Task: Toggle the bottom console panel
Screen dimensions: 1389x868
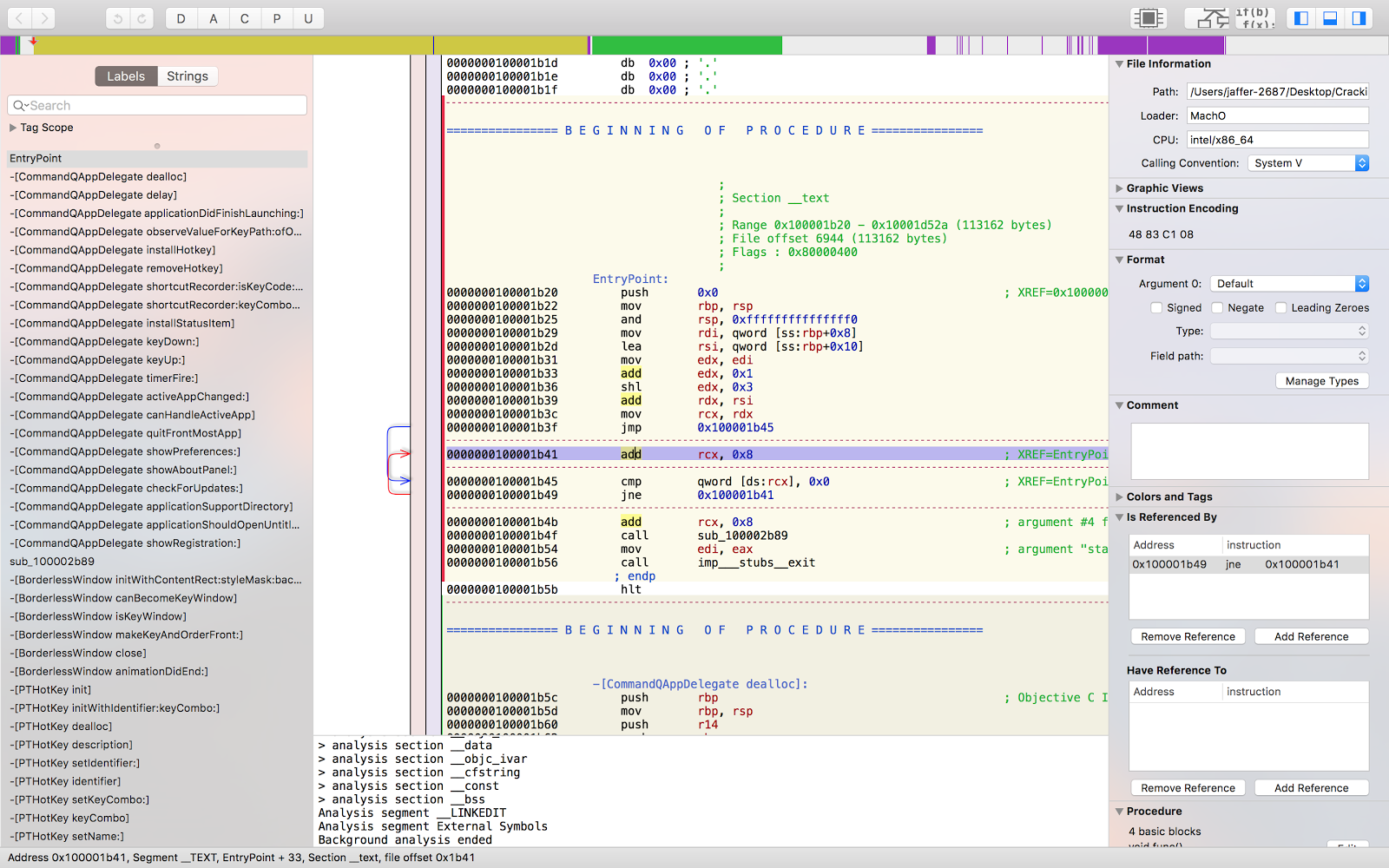Action: tap(1329, 18)
